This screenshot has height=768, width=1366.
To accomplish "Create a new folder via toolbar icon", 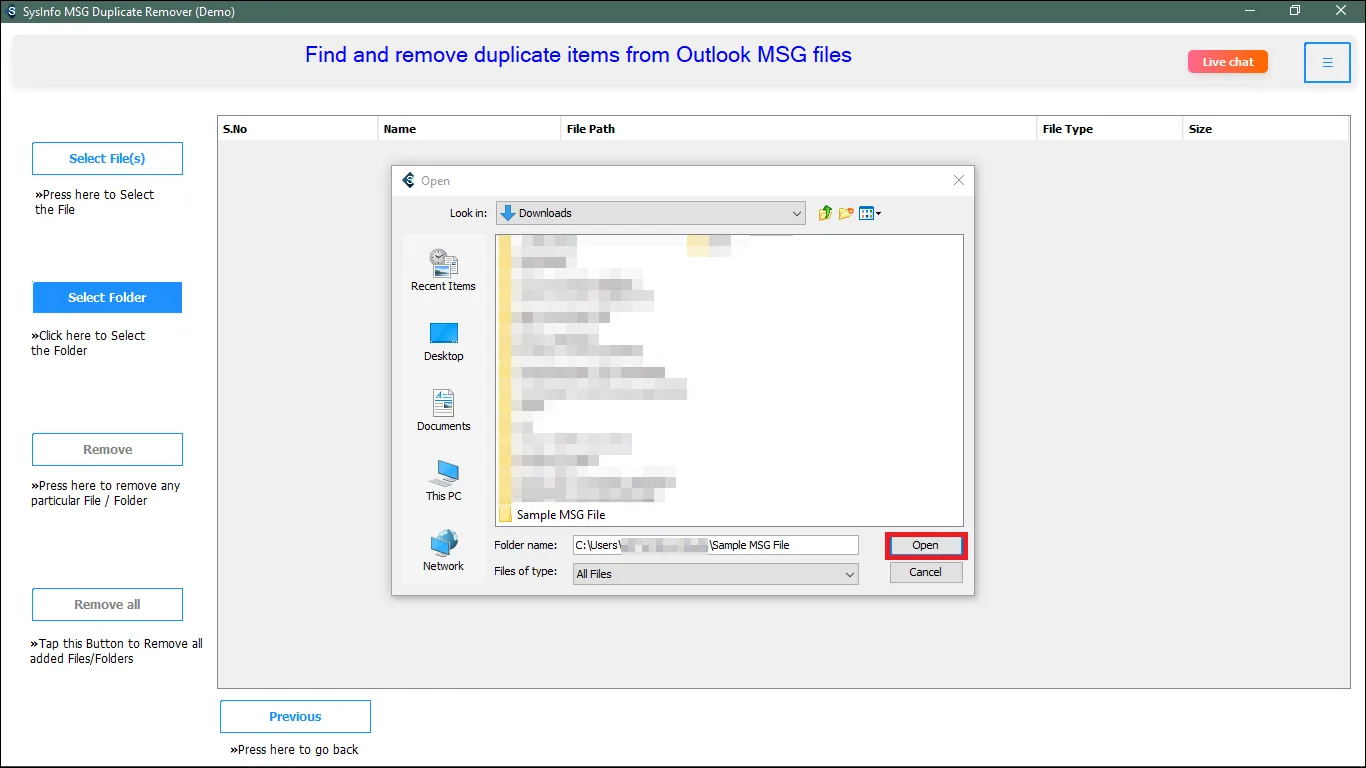I will tap(846, 213).
